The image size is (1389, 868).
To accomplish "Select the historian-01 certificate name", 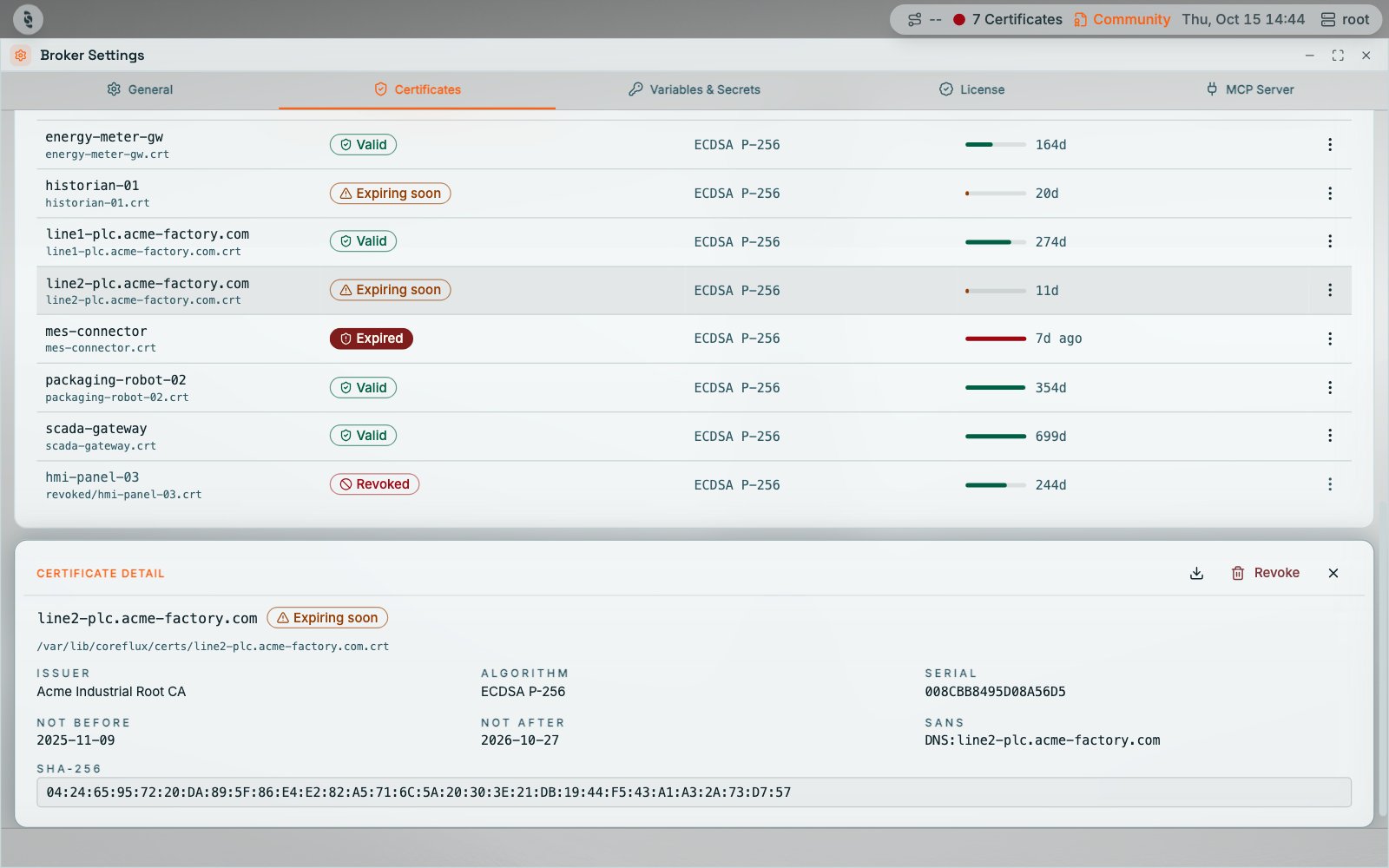I will pos(92,186).
